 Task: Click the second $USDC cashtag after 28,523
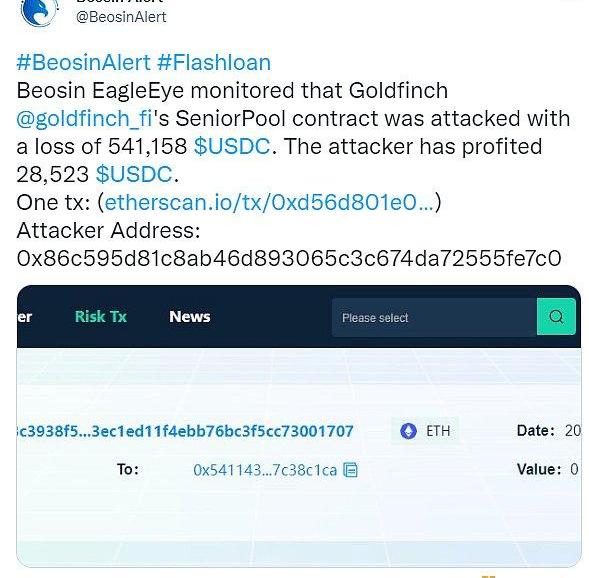(134, 174)
